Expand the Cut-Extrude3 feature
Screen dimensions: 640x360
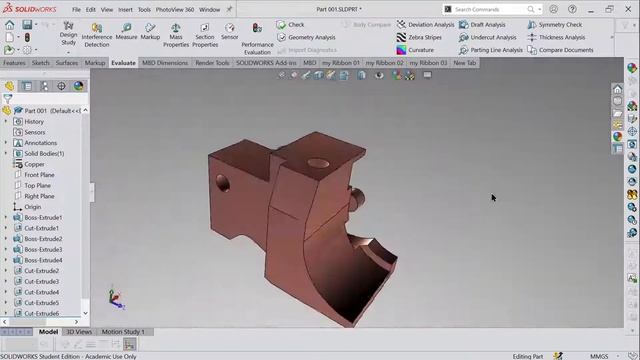(6, 281)
